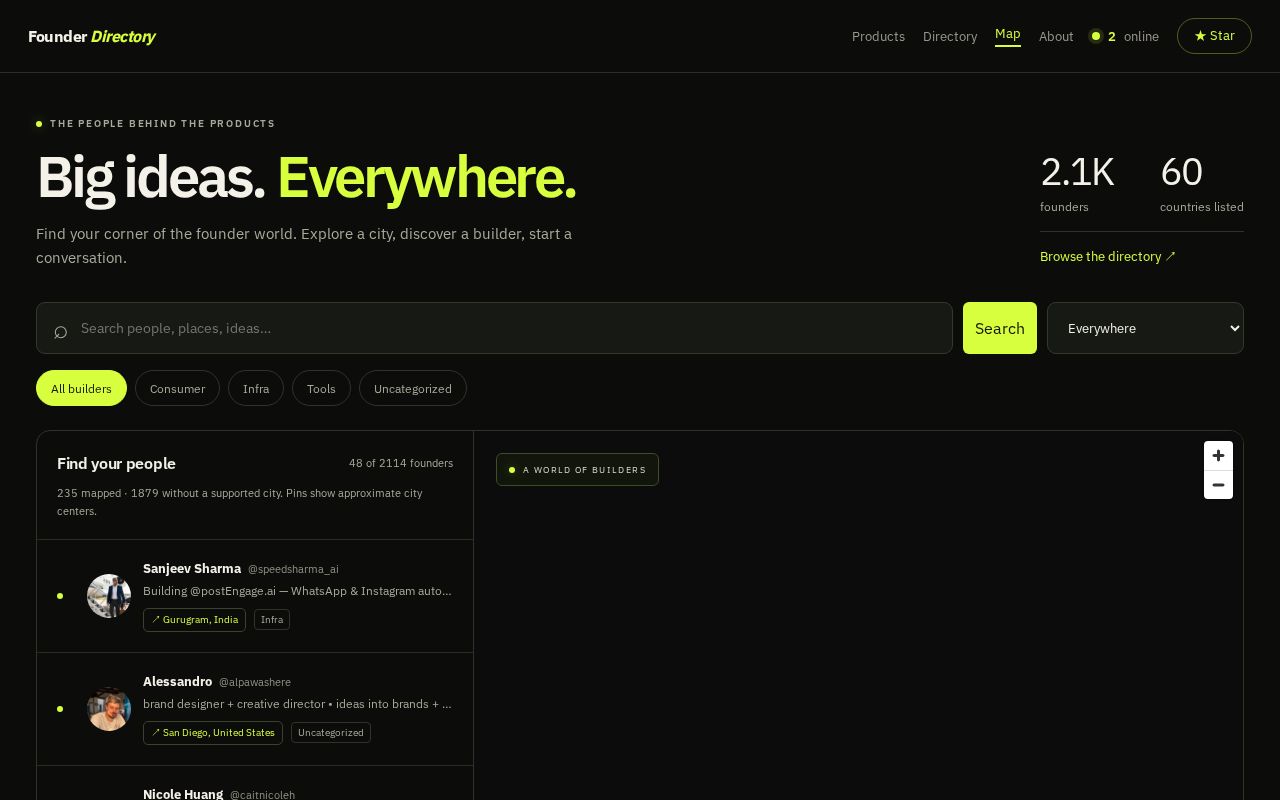The height and width of the screenshot is (800, 1280).
Task: Click the @speedsharma_ai handle
Action: point(293,569)
